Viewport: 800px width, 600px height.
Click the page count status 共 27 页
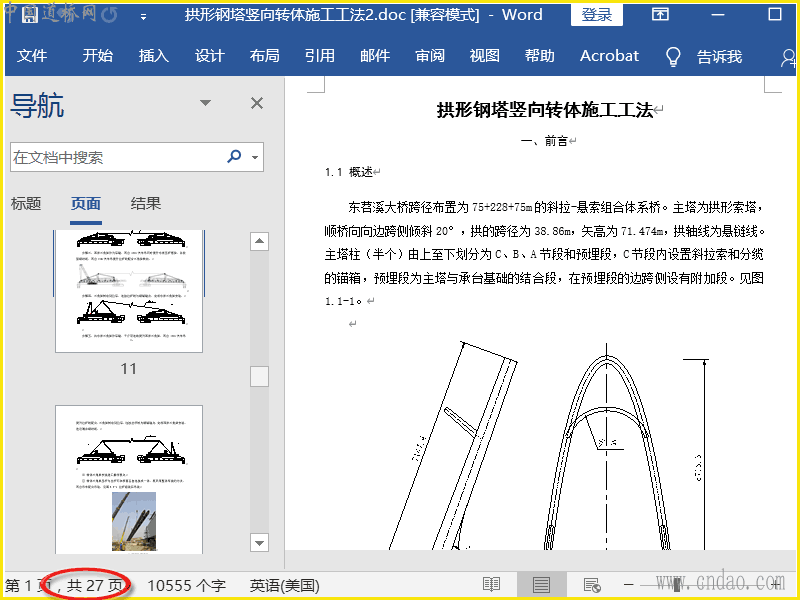95,585
